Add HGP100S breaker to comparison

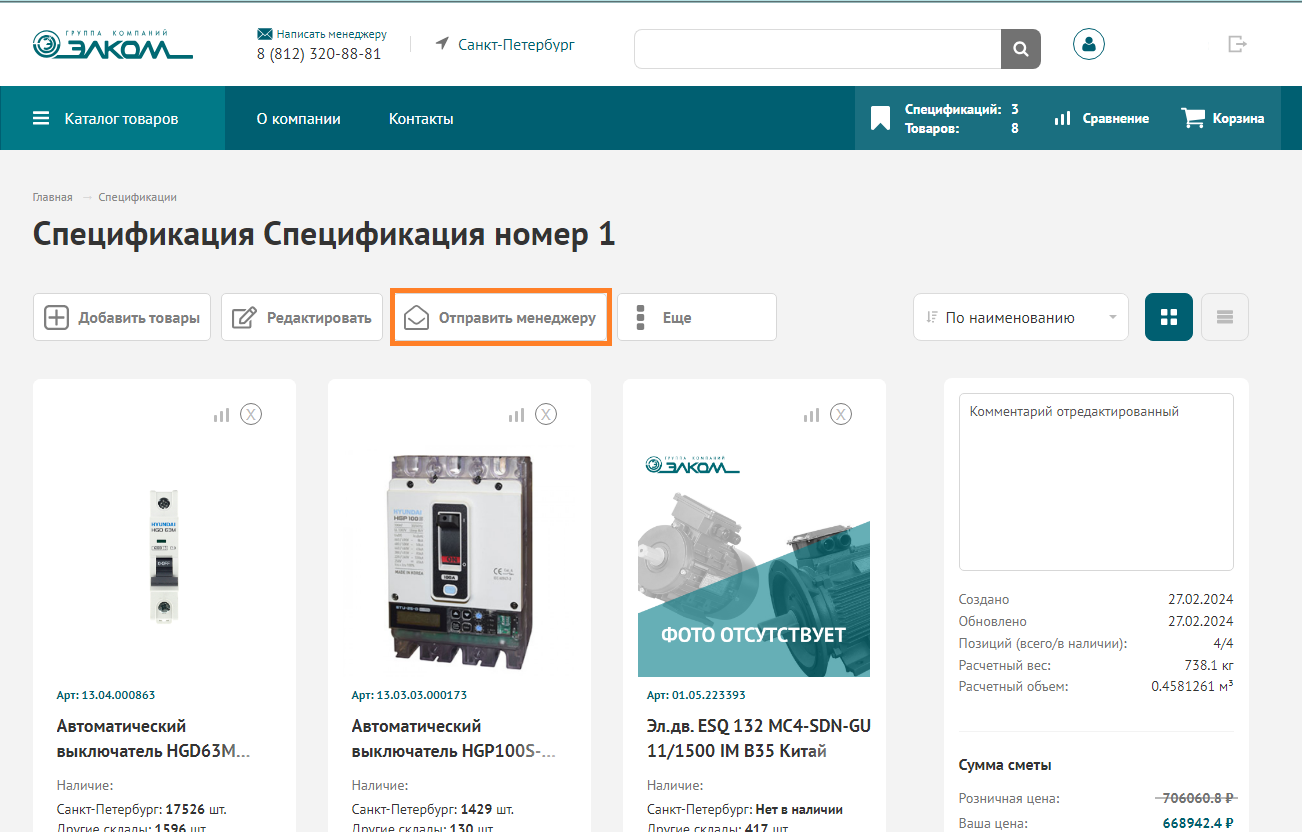(x=516, y=414)
